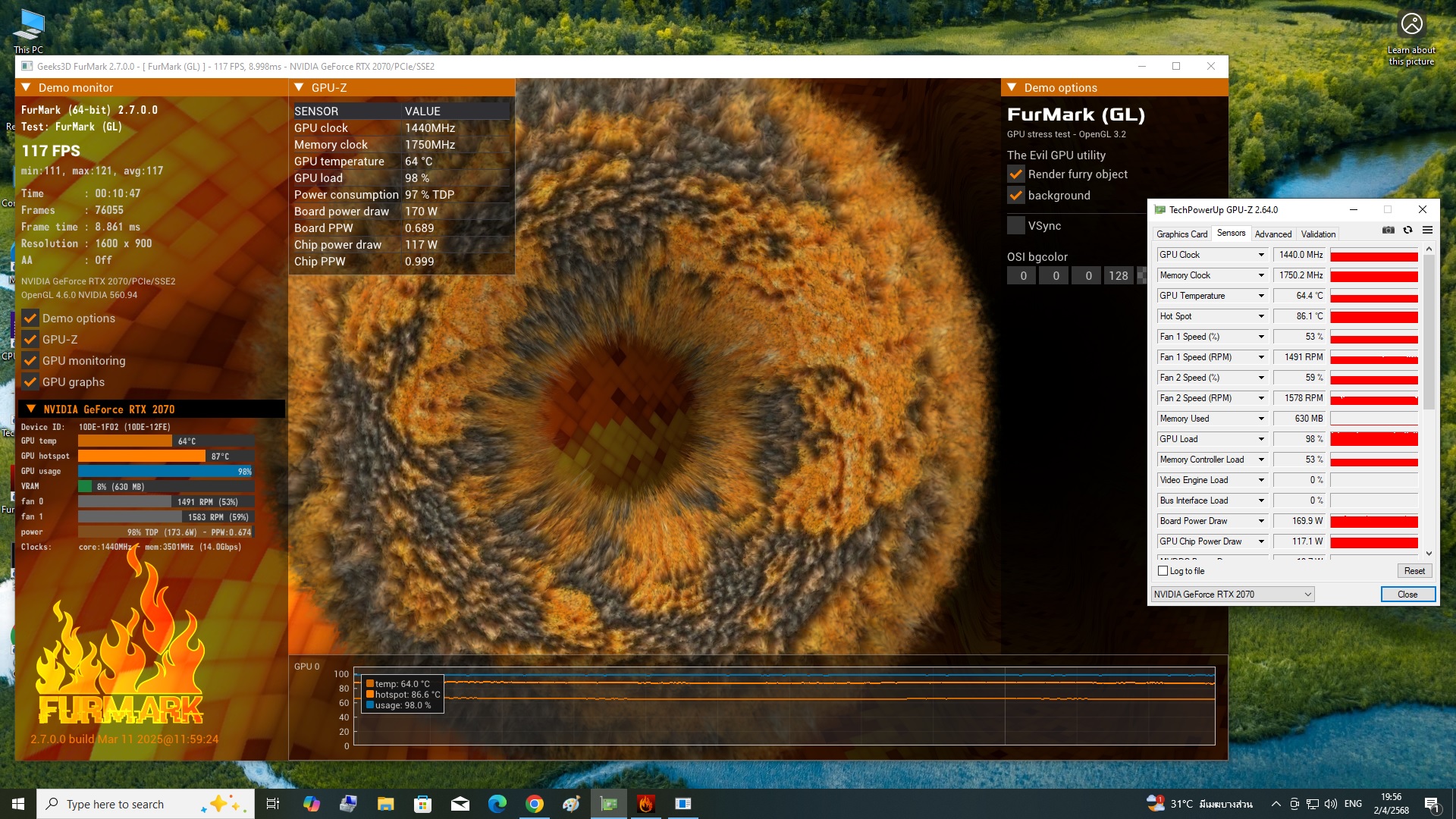Select the Sensors tab
Screen dimensions: 1456x819
1231,234
